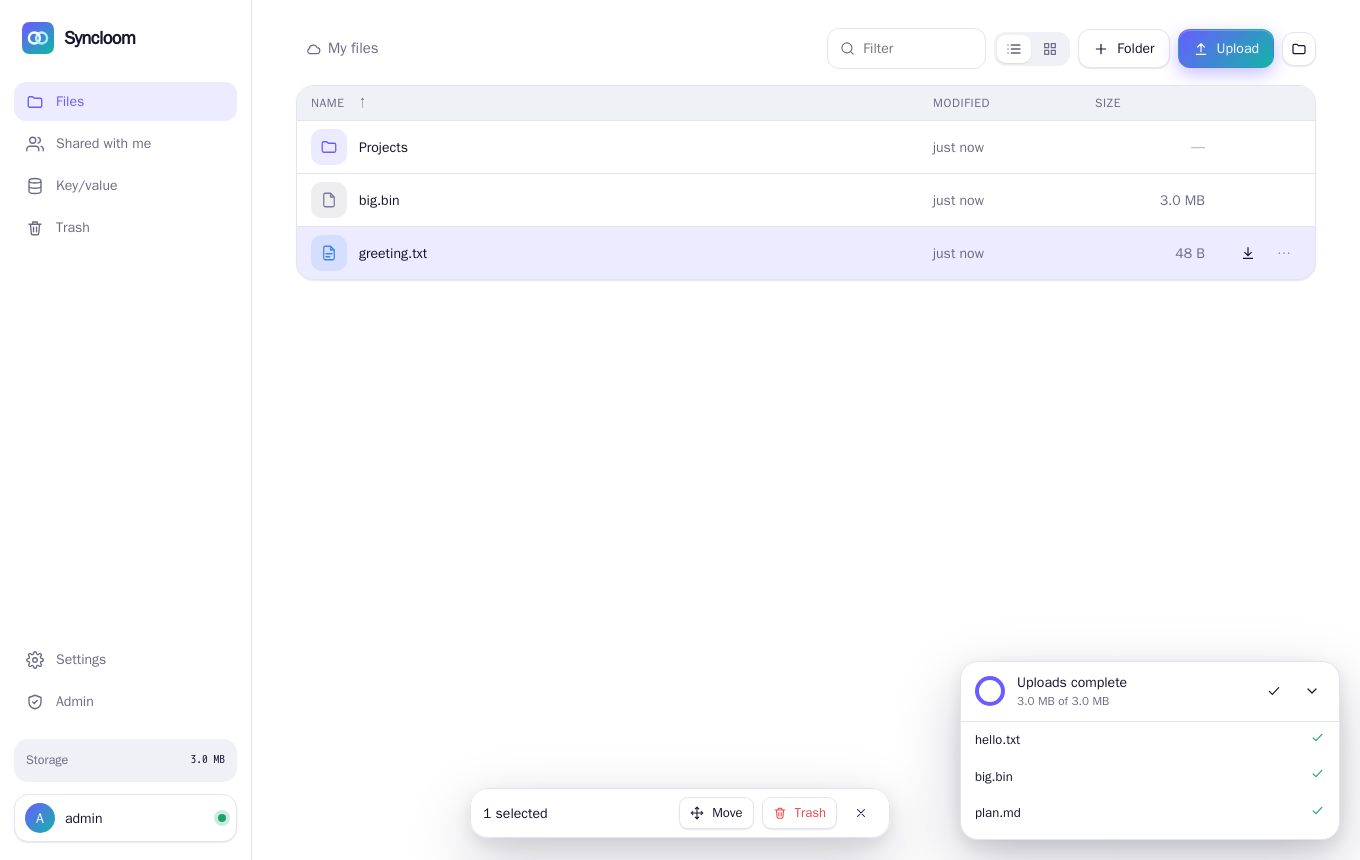Image resolution: width=1360 pixels, height=860 pixels.
Task: Open the Trash section in sidebar
Action: (125, 228)
